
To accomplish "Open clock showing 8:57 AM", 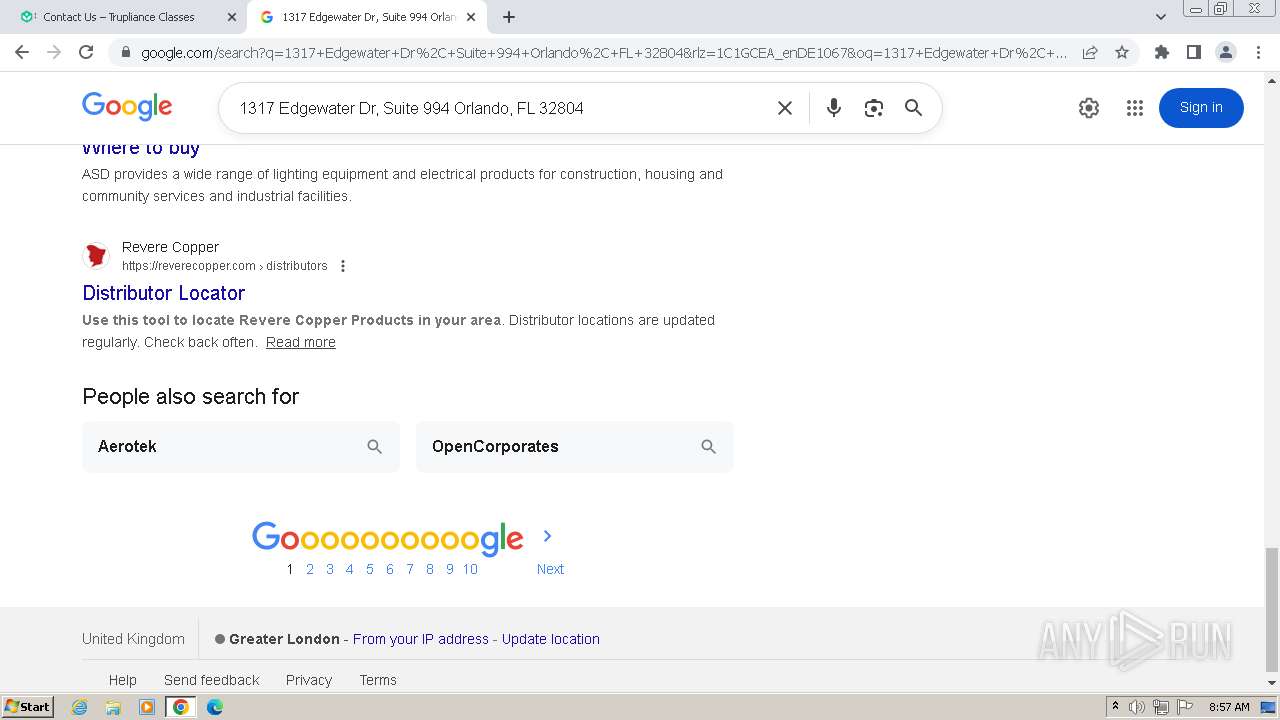I will (1229, 707).
